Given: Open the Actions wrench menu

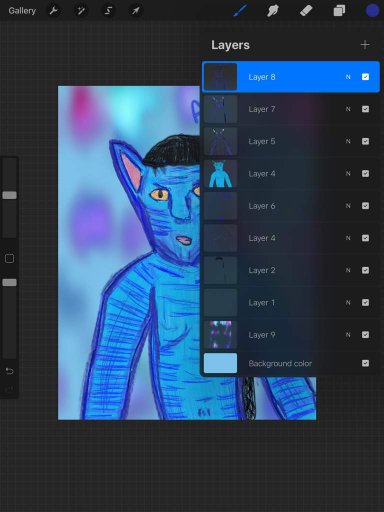Looking at the screenshot, I should [x=53, y=11].
